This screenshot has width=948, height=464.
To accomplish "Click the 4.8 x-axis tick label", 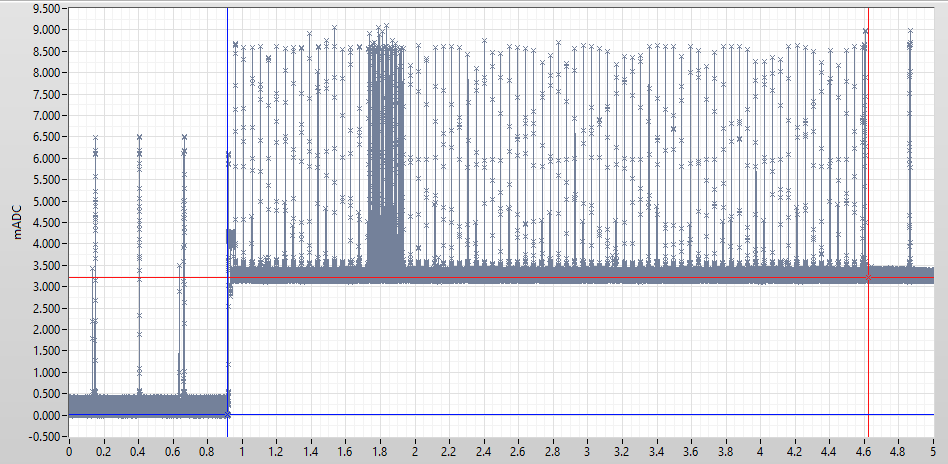I will pos(898,451).
